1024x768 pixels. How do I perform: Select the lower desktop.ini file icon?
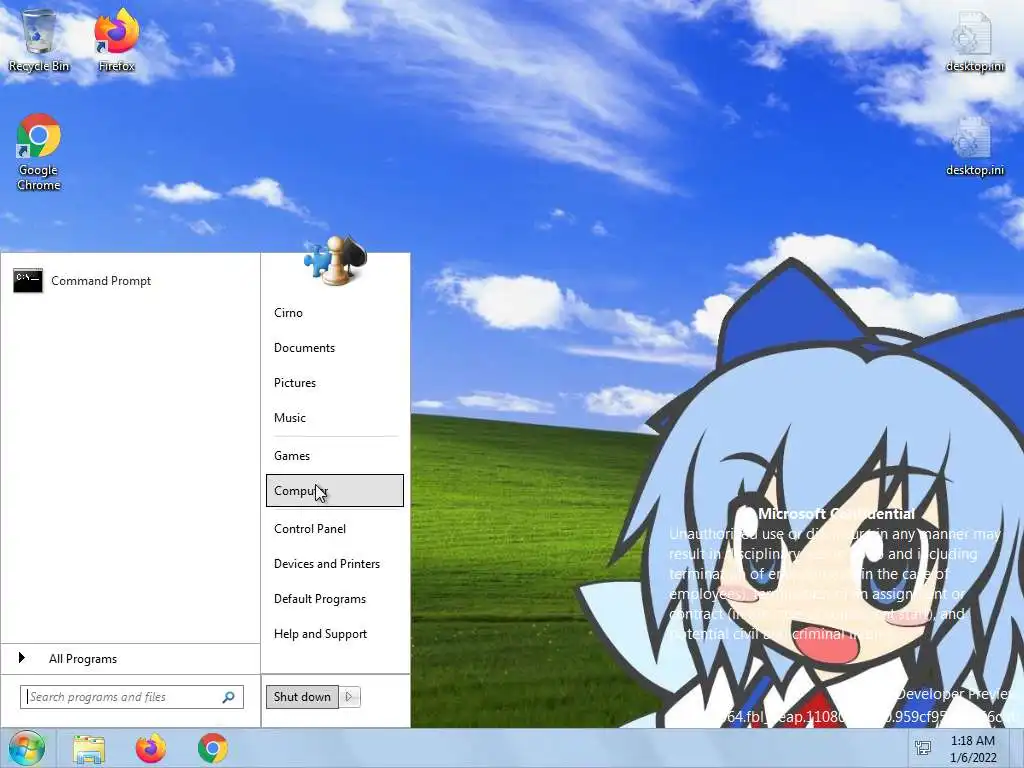tap(974, 145)
